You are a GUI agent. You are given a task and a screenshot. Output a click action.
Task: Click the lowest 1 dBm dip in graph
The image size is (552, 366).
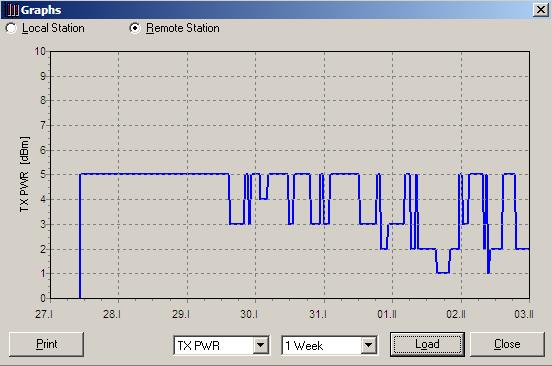[x=443, y=272]
